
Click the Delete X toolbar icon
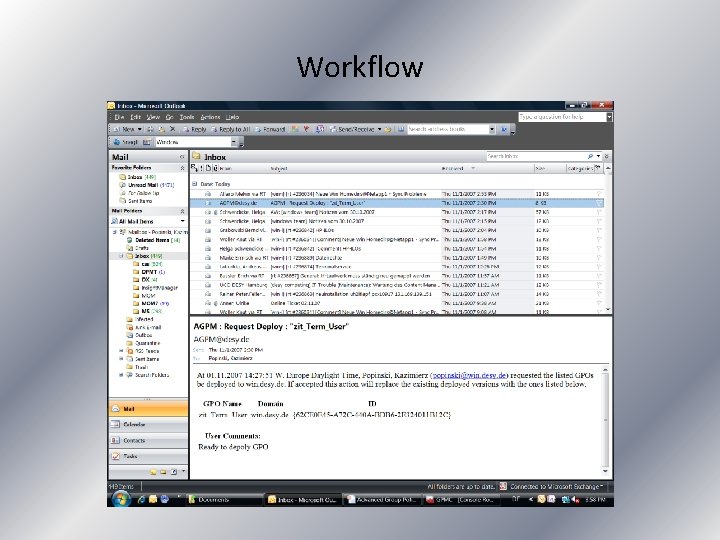point(173,129)
